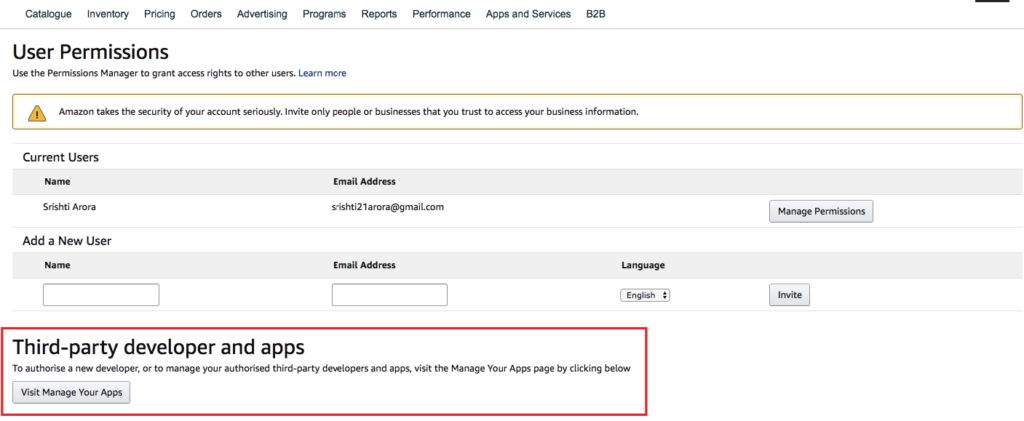
Task: Open the Catalogue menu
Action: click(x=48, y=14)
